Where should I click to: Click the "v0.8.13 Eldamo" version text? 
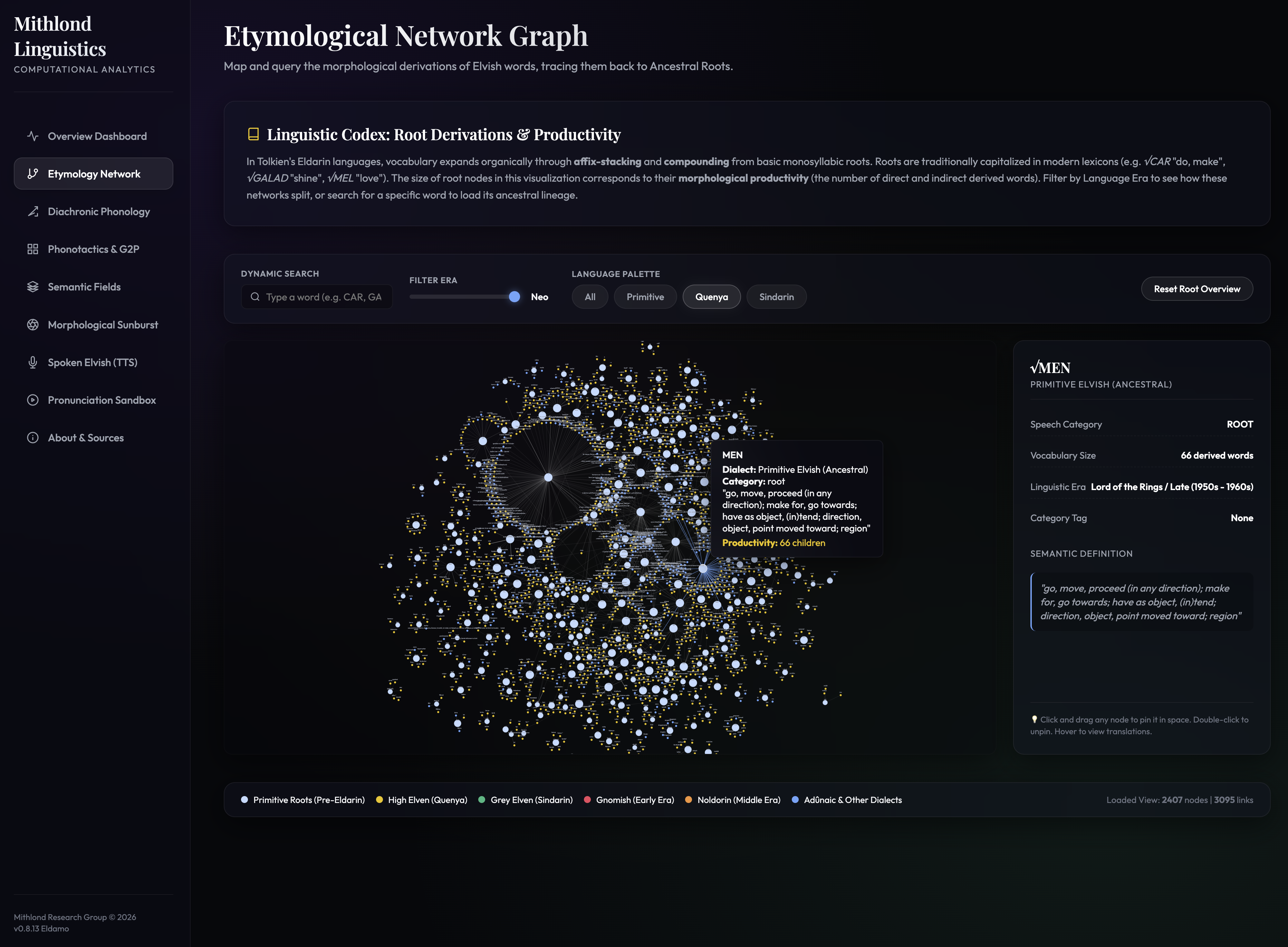(41, 929)
